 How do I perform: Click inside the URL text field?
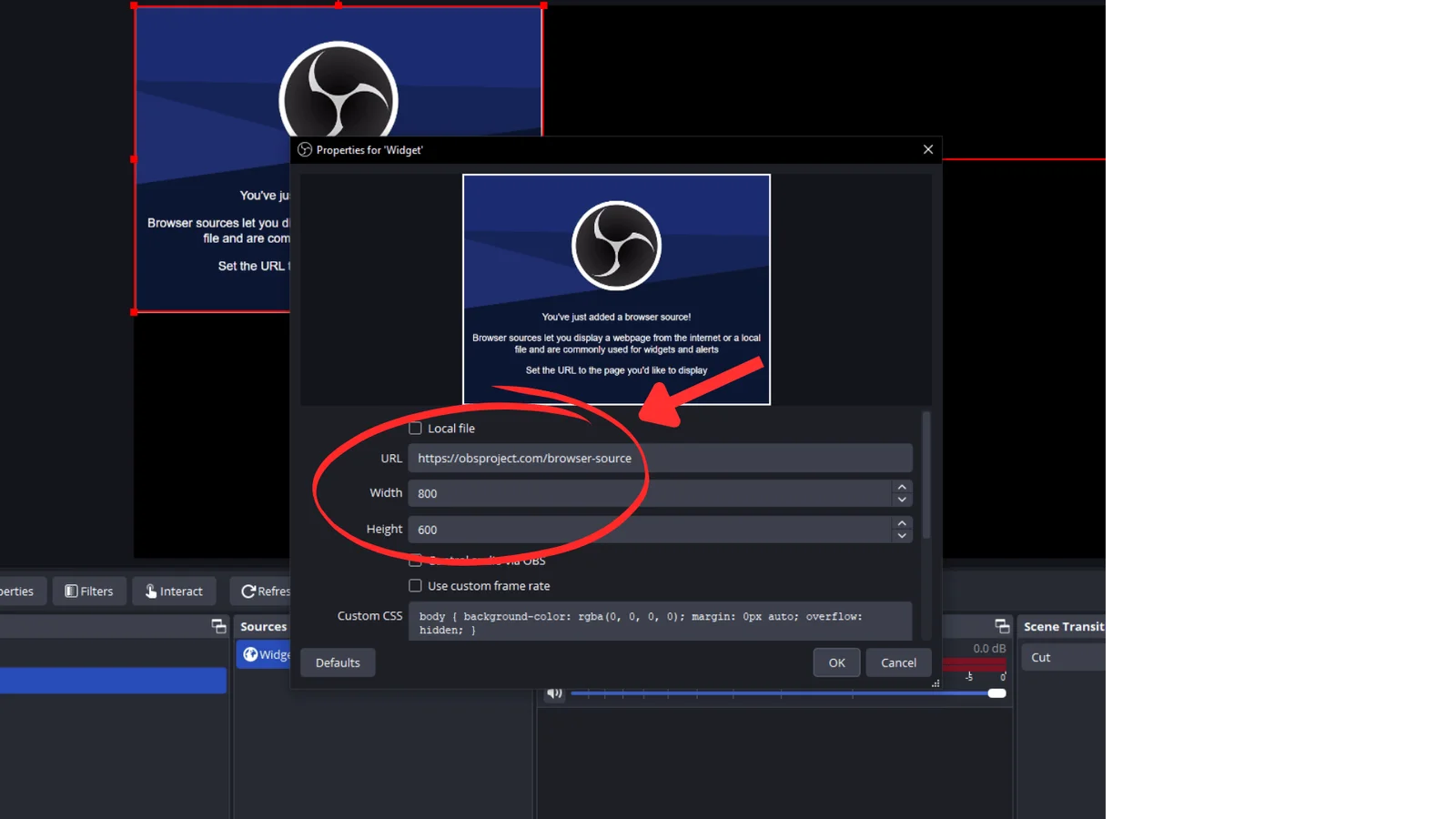point(660,459)
